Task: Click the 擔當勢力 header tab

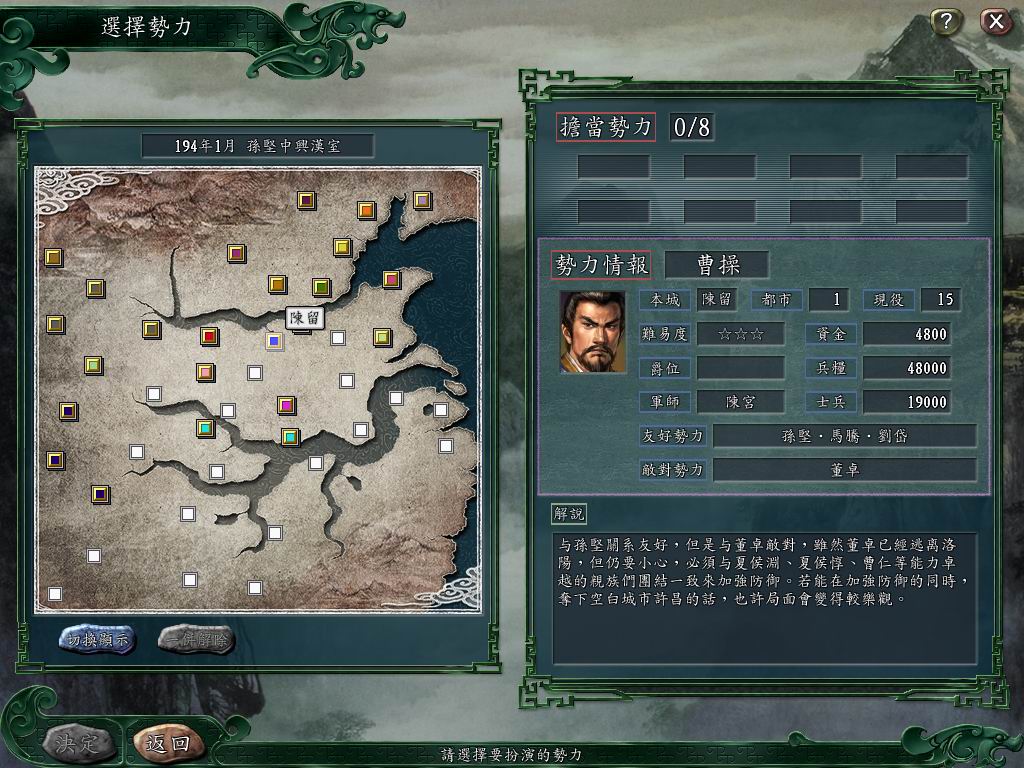Action: click(x=606, y=127)
